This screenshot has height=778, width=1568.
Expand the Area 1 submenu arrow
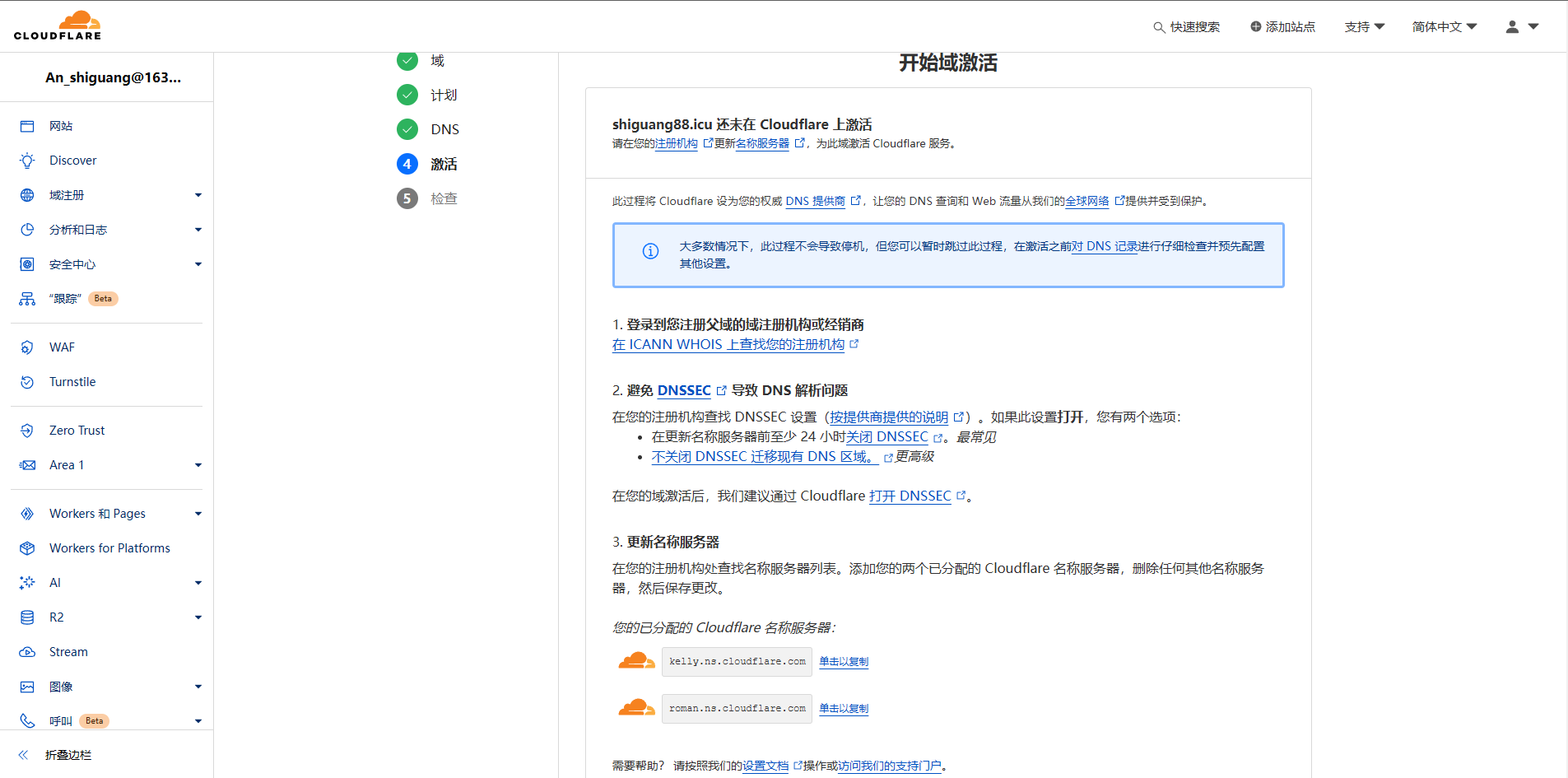(x=198, y=465)
